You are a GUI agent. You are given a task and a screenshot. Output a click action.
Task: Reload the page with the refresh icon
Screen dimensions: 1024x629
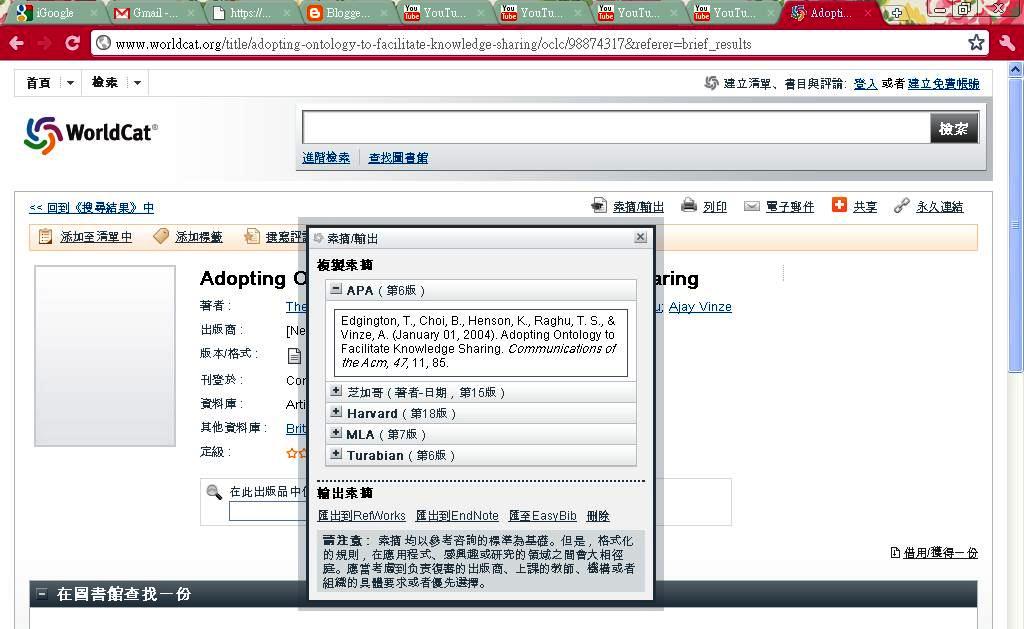point(72,43)
